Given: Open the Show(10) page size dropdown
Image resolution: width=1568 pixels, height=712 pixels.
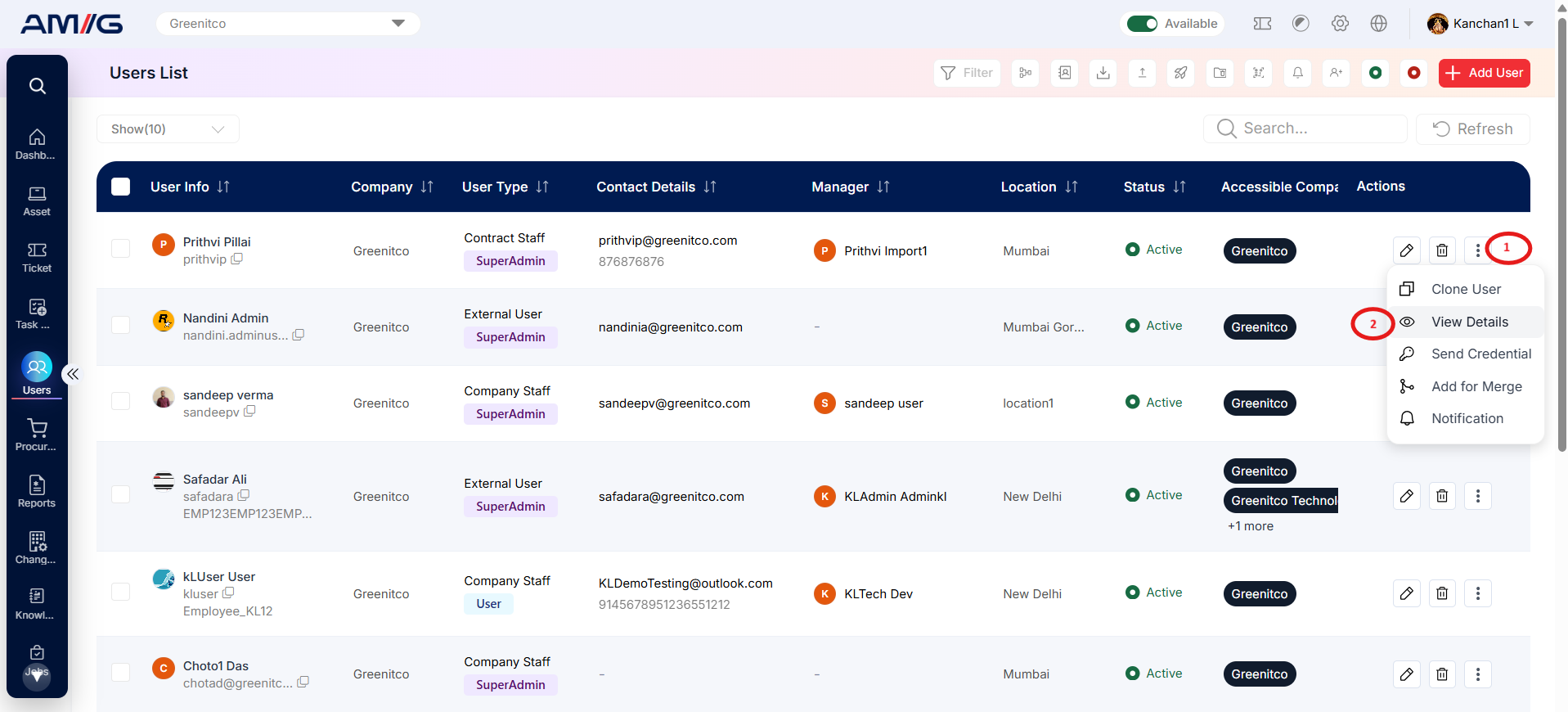Looking at the screenshot, I should [168, 129].
